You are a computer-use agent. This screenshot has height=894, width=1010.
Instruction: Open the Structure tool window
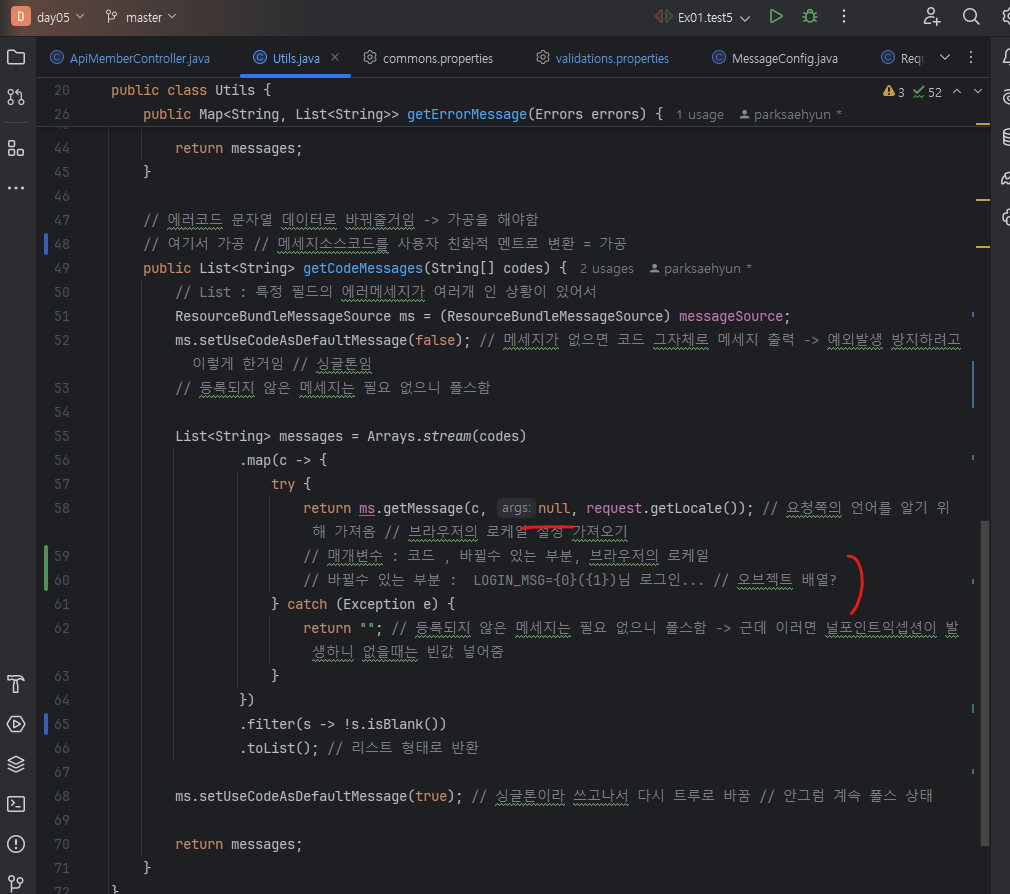click(x=16, y=148)
